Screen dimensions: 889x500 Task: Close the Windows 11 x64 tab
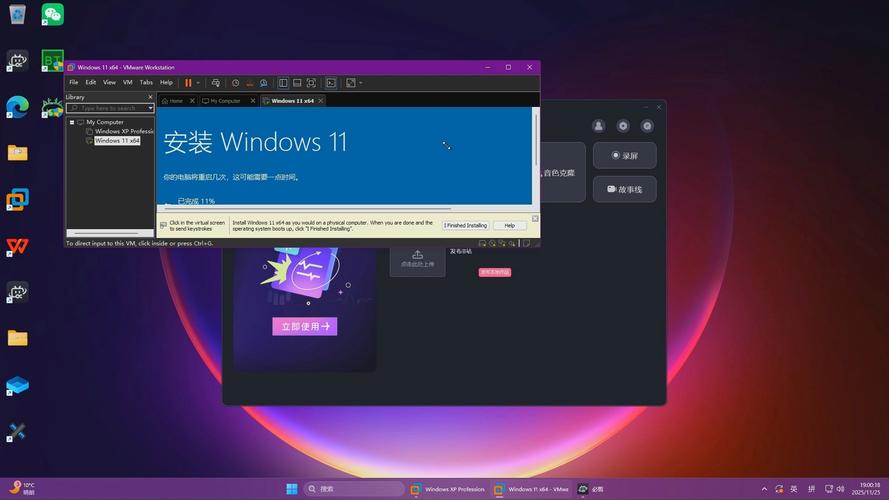320,101
